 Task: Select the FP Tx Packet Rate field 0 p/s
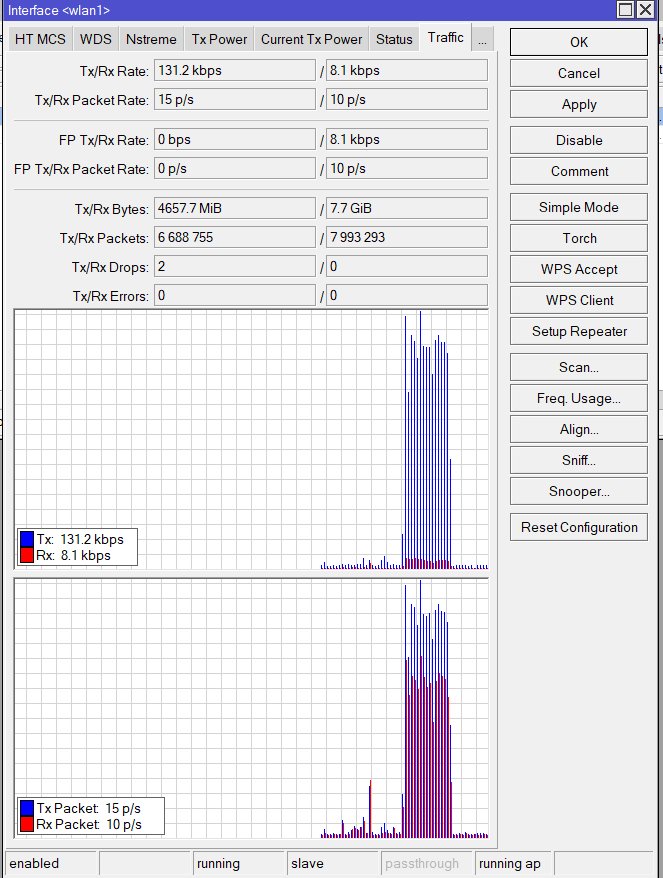click(235, 169)
